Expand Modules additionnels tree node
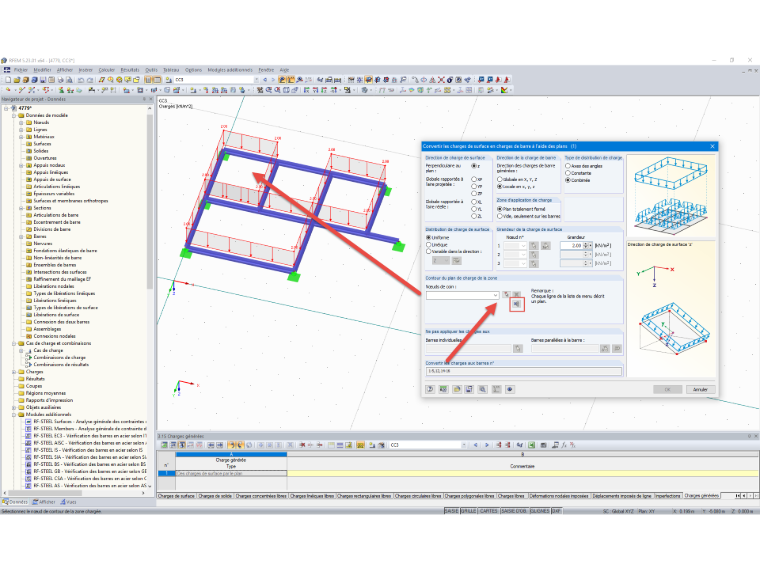 (x=14, y=414)
